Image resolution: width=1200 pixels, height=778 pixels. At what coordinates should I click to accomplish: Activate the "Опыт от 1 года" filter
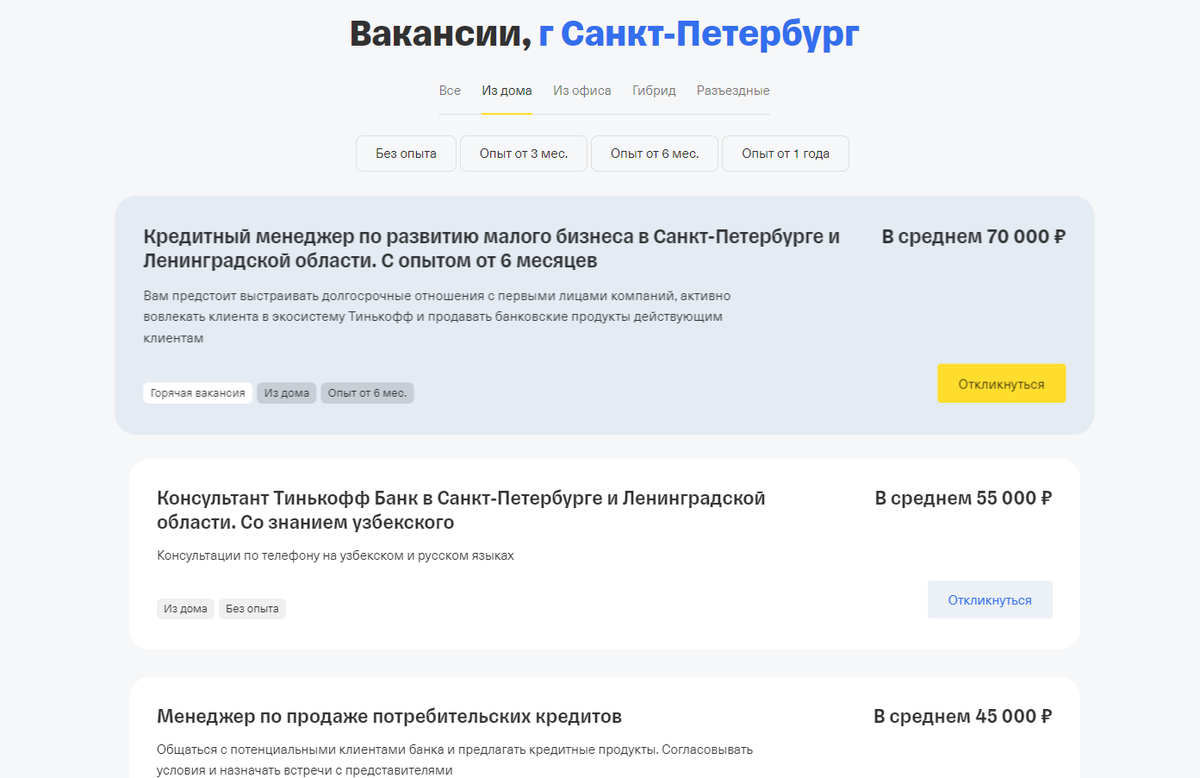[x=785, y=153]
